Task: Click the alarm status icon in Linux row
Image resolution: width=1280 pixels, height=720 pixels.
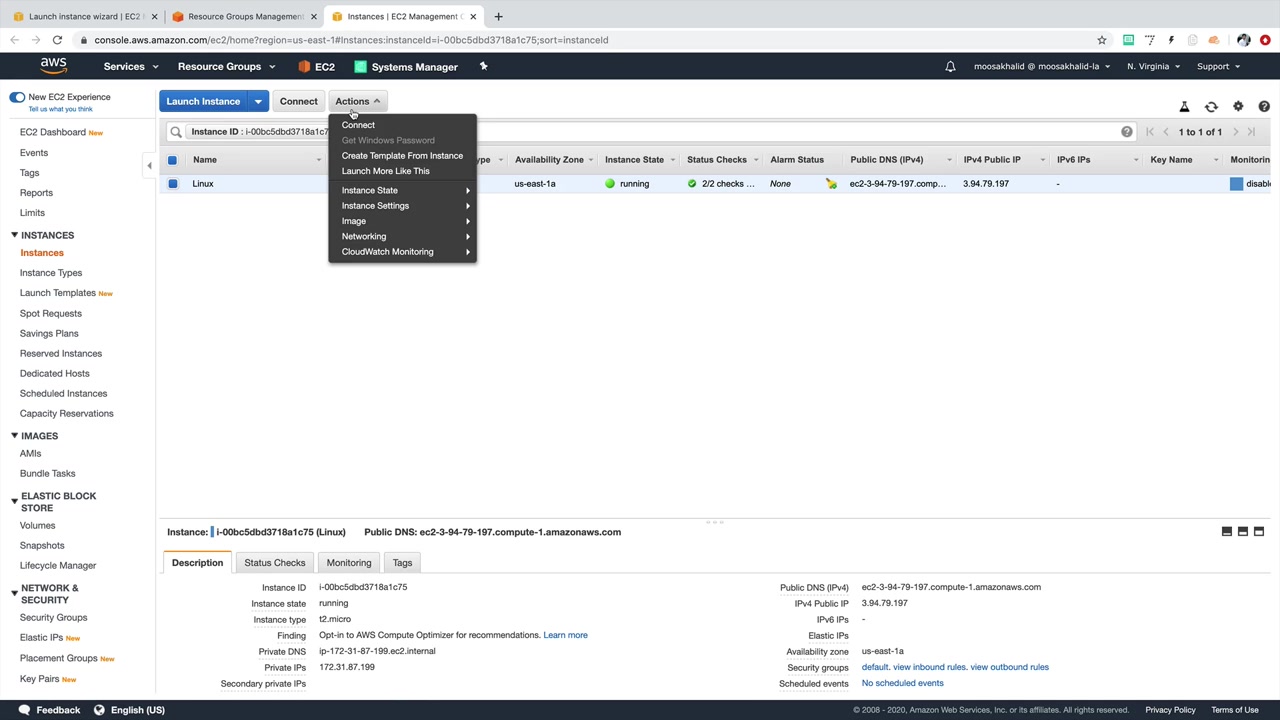Action: pyautogui.click(x=831, y=184)
